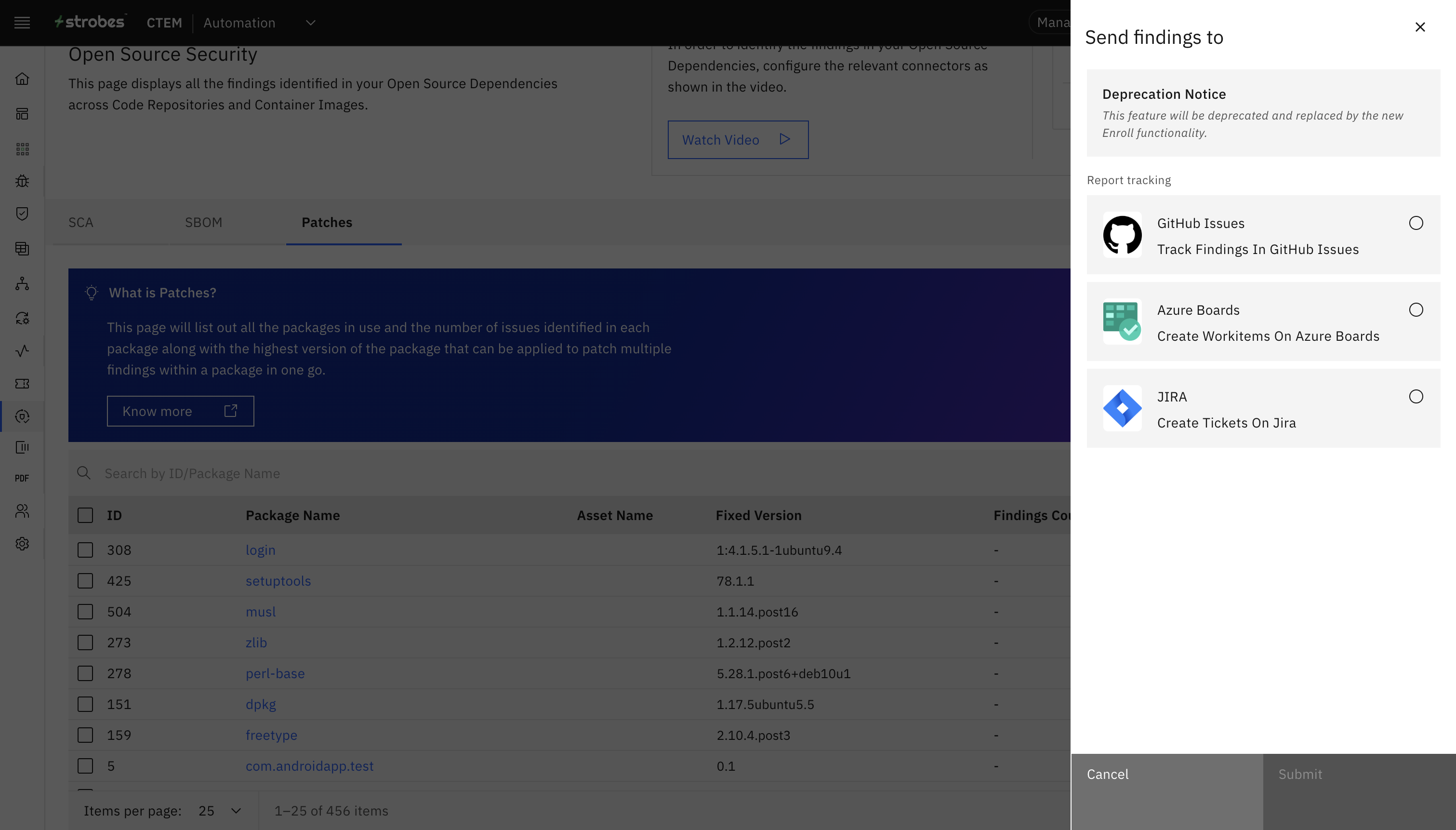
Task: Select the Azure Boards radio option
Action: click(1416, 309)
